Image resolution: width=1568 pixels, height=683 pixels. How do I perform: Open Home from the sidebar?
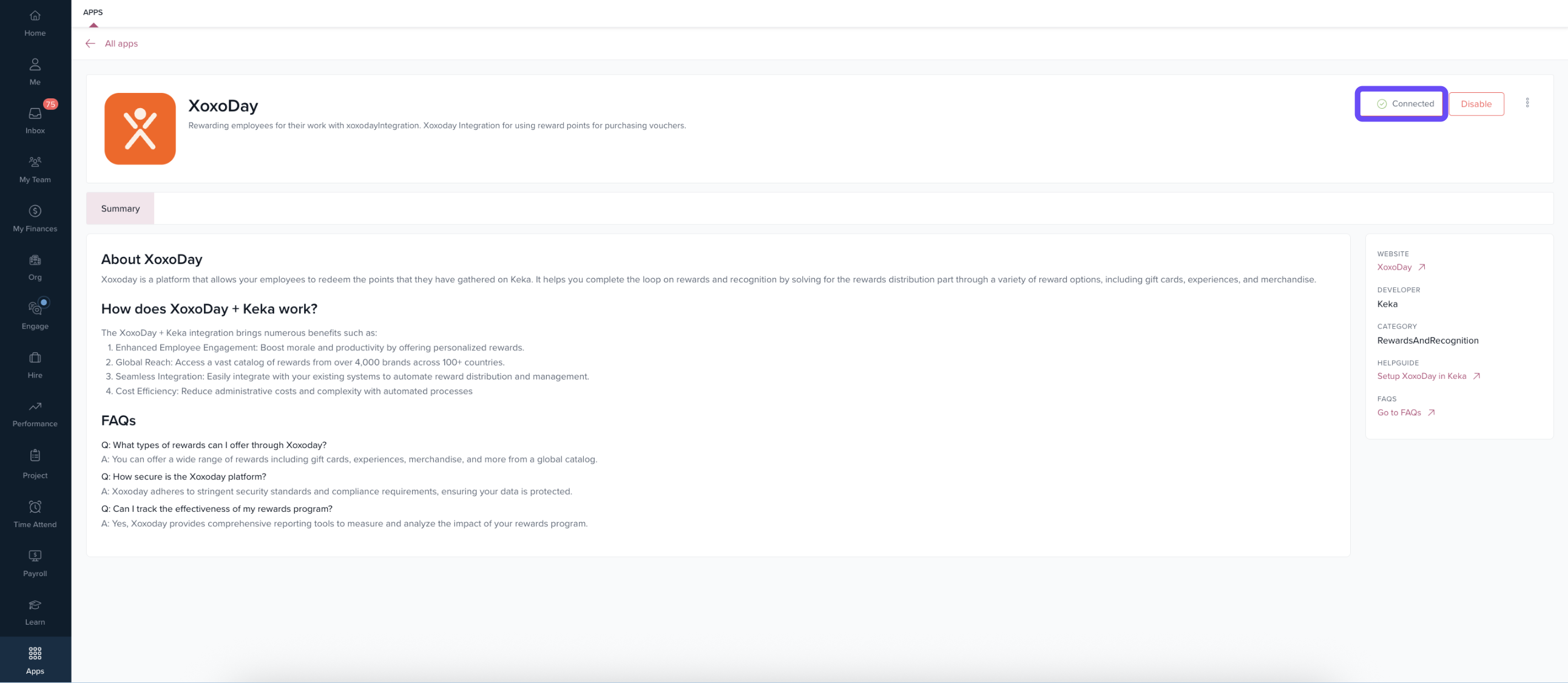click(35, 23)
